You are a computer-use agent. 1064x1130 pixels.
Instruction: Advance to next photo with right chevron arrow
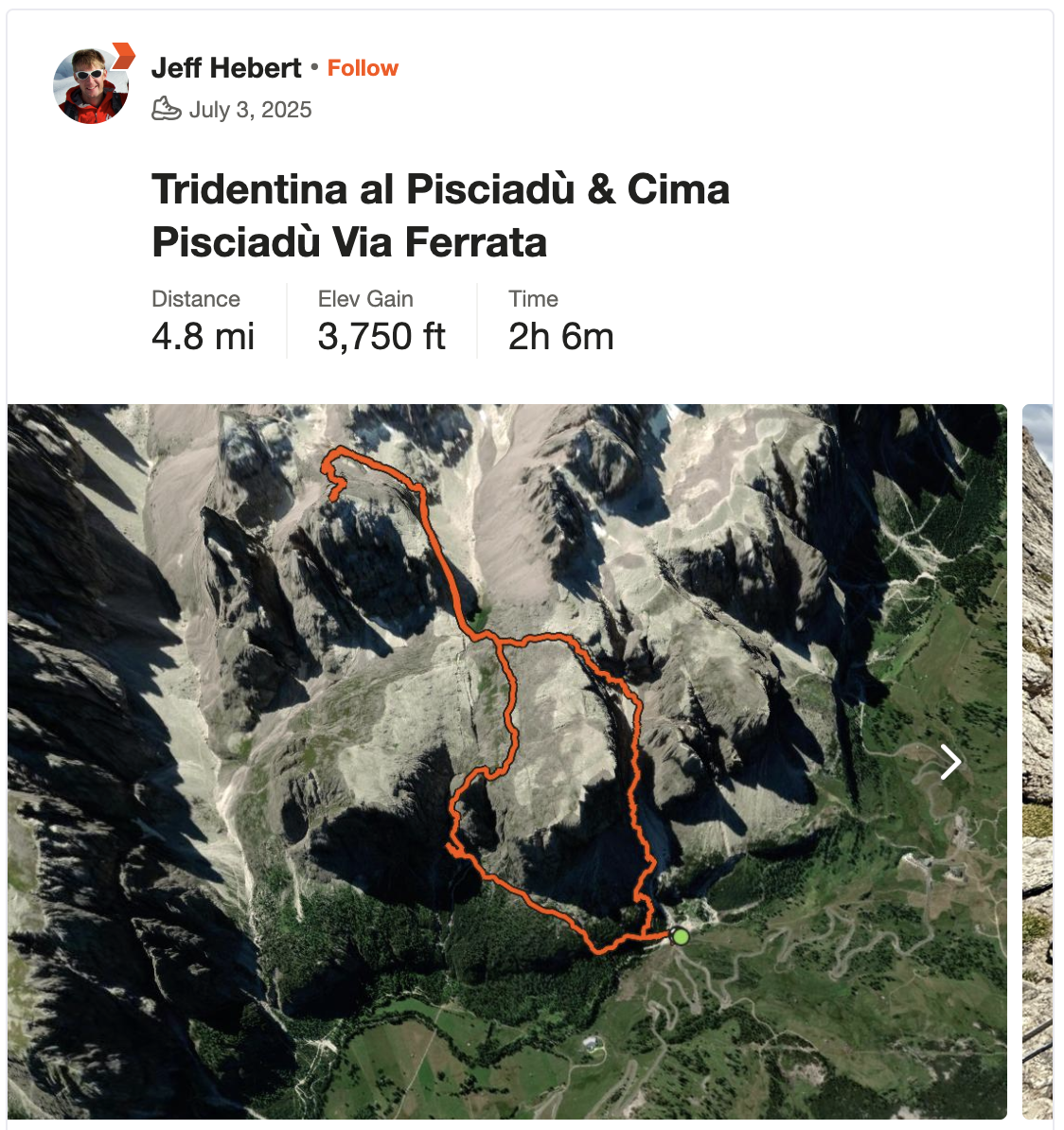(950, 762)
